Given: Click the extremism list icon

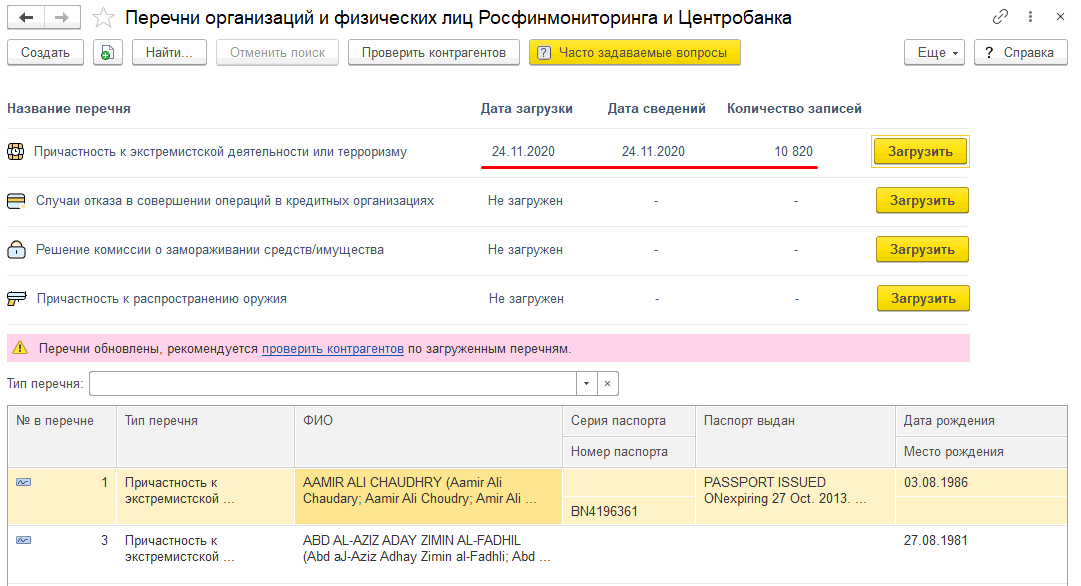Looking at the screenshot, I should point(16,152).
